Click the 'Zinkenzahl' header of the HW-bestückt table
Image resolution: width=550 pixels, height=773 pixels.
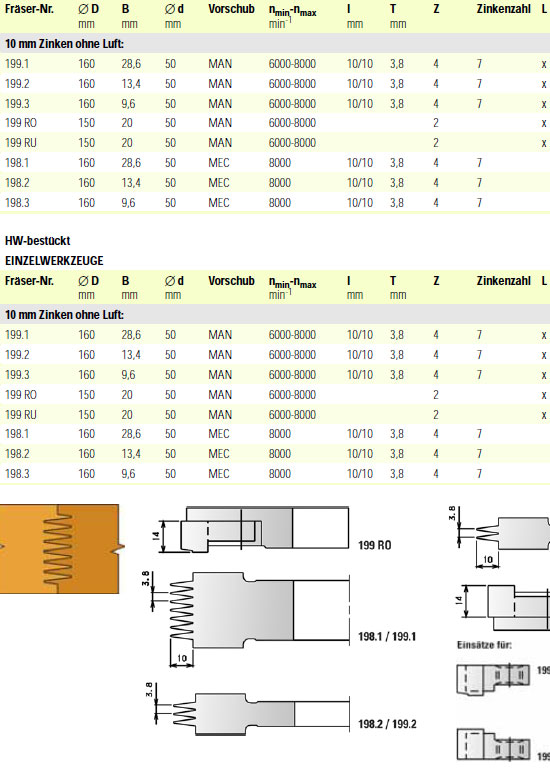504,281
